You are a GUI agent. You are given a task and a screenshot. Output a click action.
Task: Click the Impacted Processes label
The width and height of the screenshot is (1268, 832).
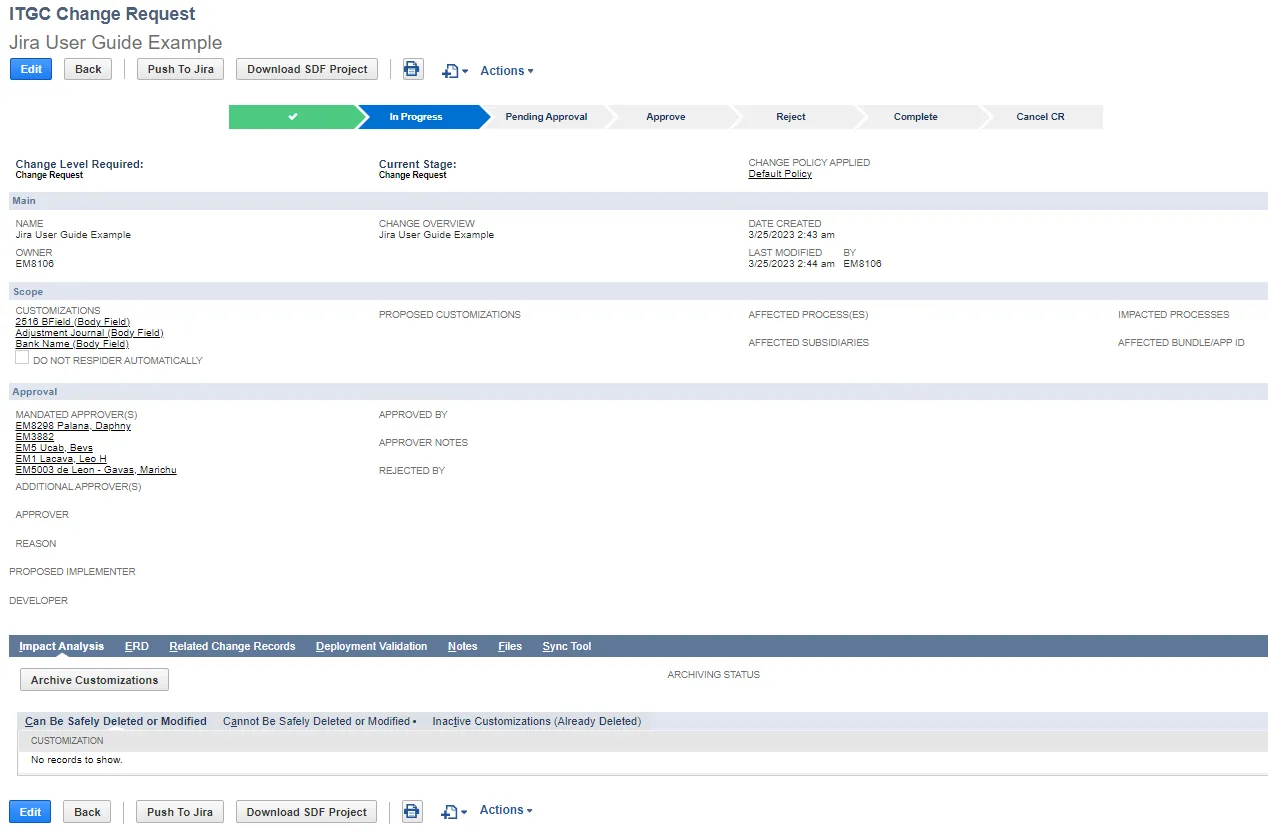(1174, 315)
